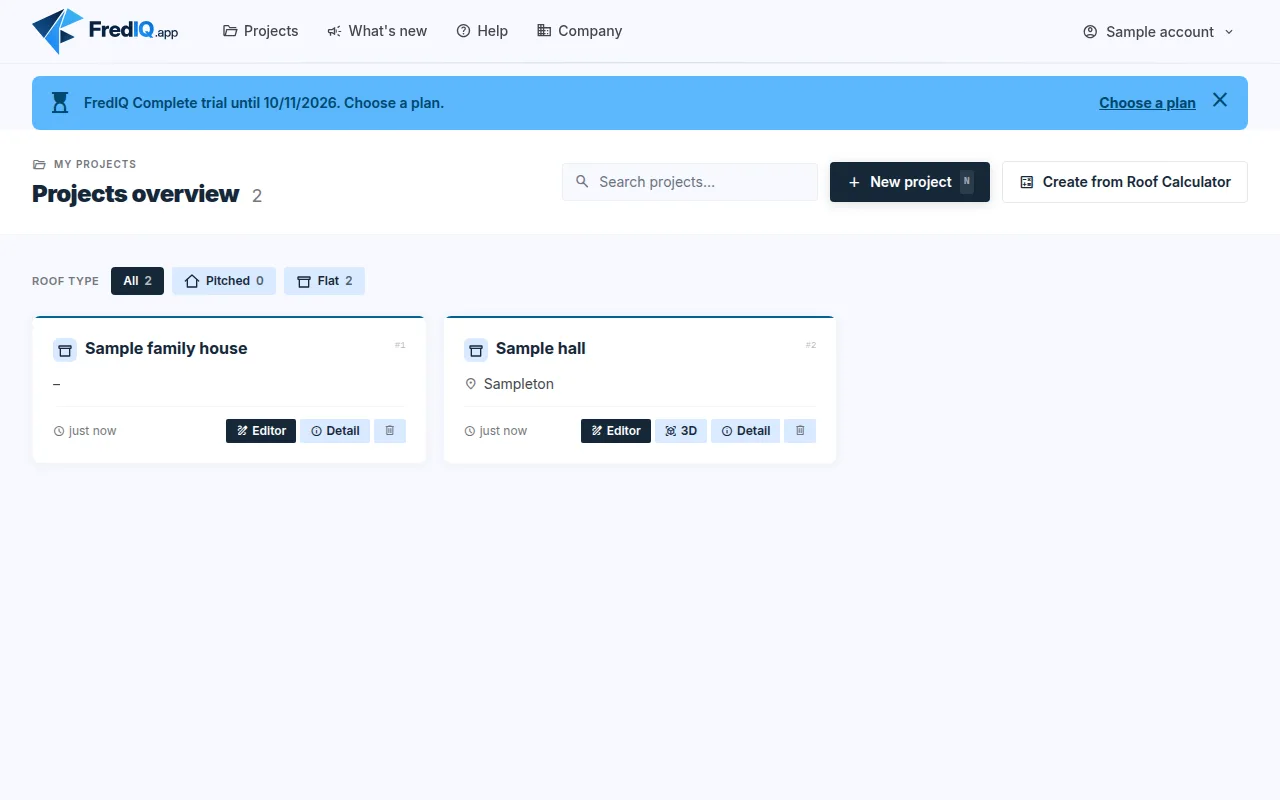Click the Projects overview heading

(136, 194)
